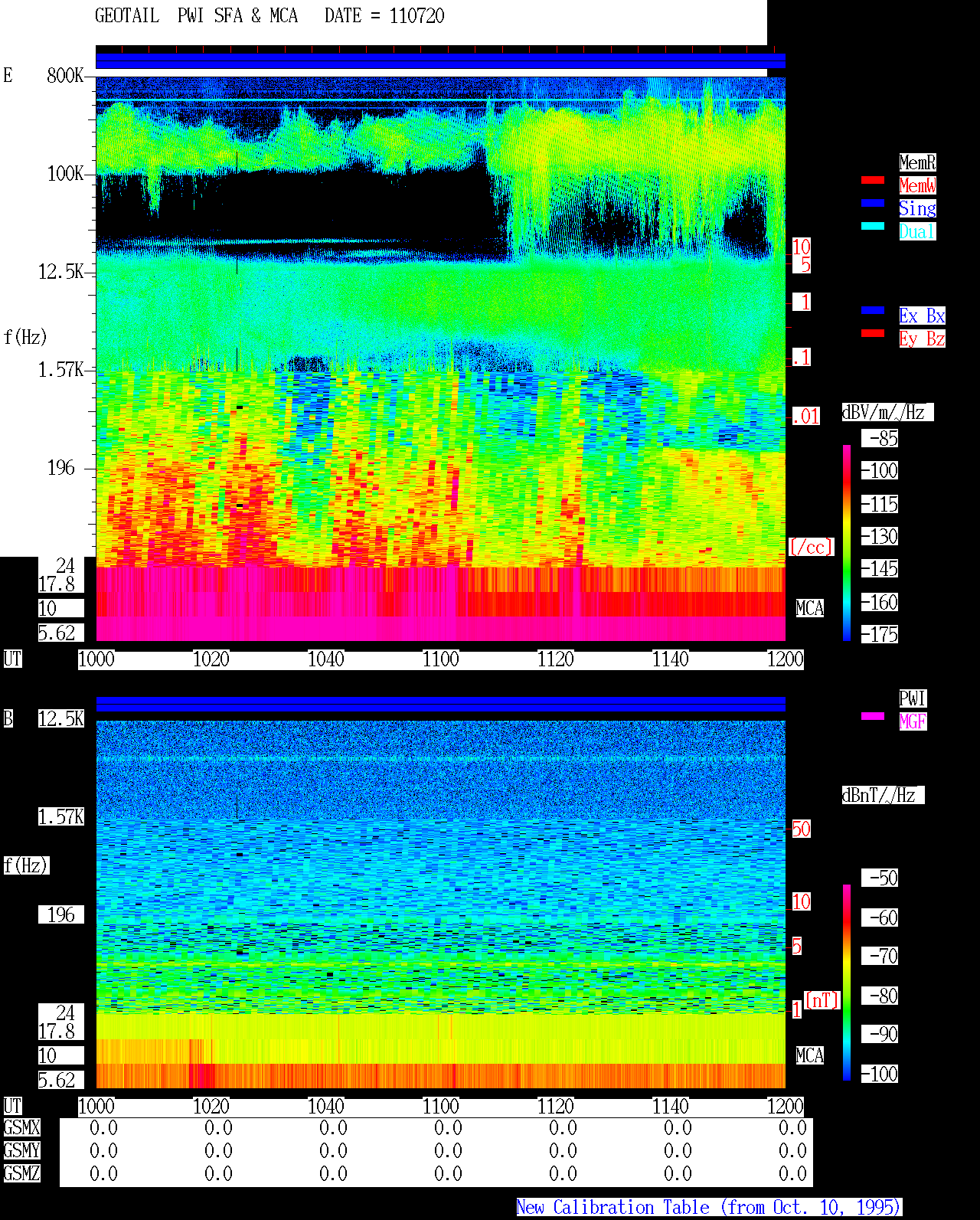Click the -130 color scale value
980x1220 pixels.
click(880, 537)
